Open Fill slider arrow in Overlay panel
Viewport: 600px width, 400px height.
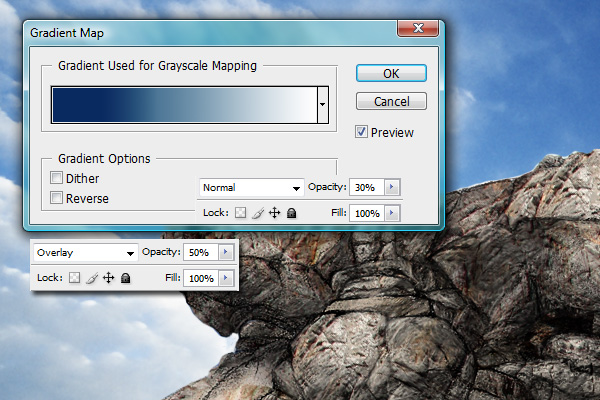226,278
